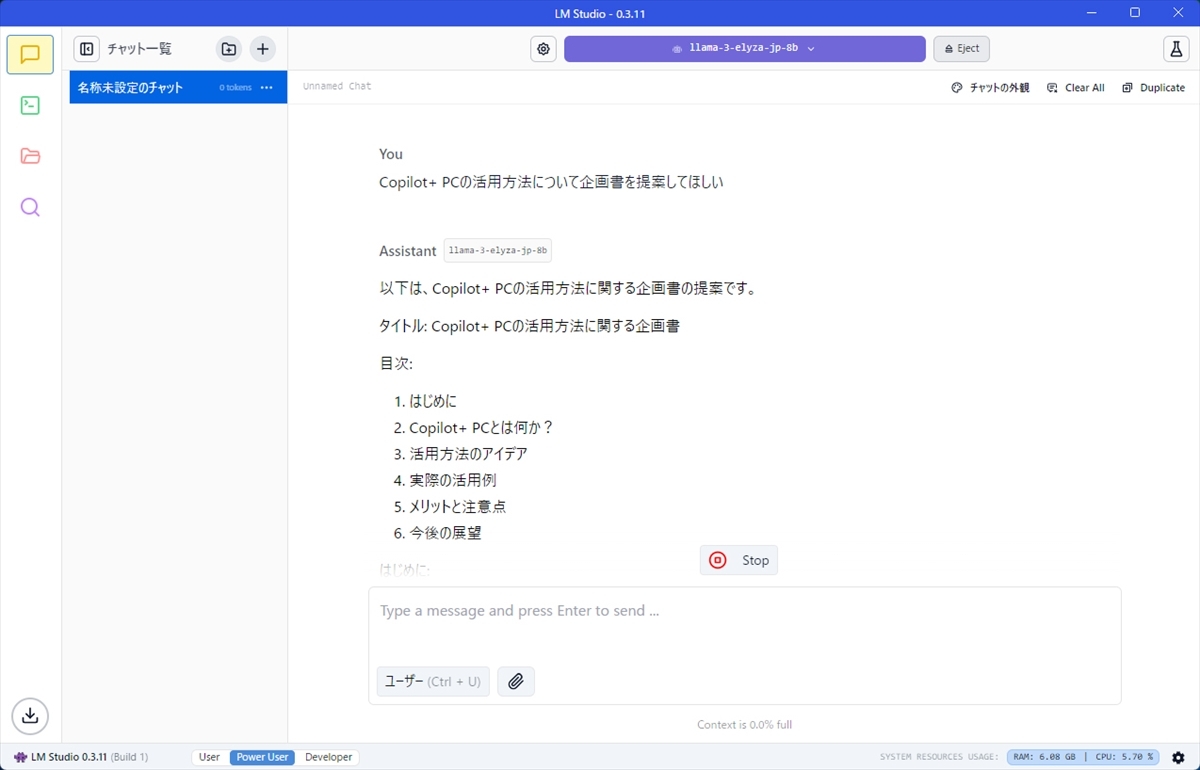This screenshot has height=770, width=1200.
Task: Click the SYSTEM RESOURCES USAGE label
Action: 939,757
